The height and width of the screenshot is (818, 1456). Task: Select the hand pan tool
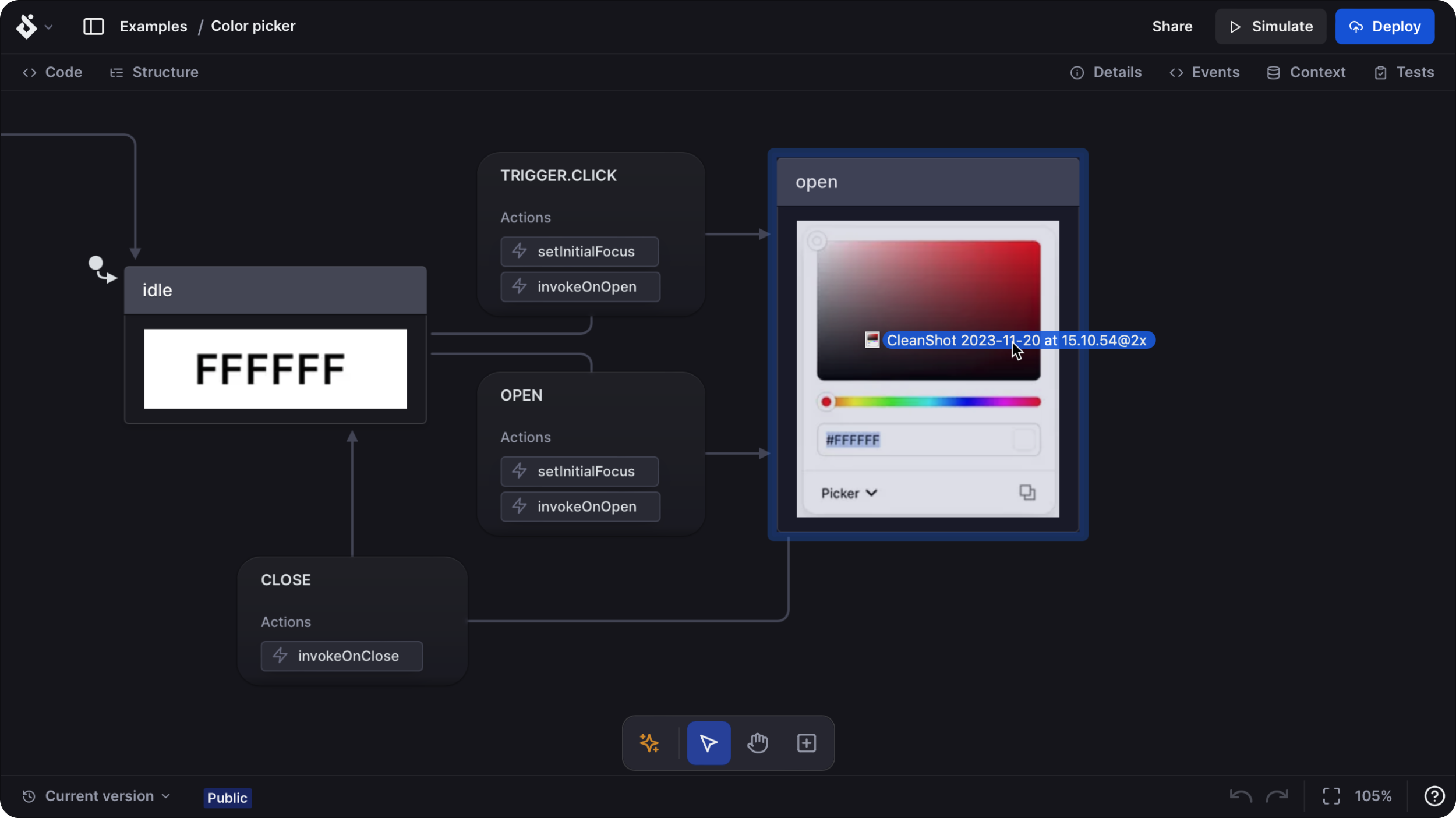pyautogui.click(x=757, y=742)
